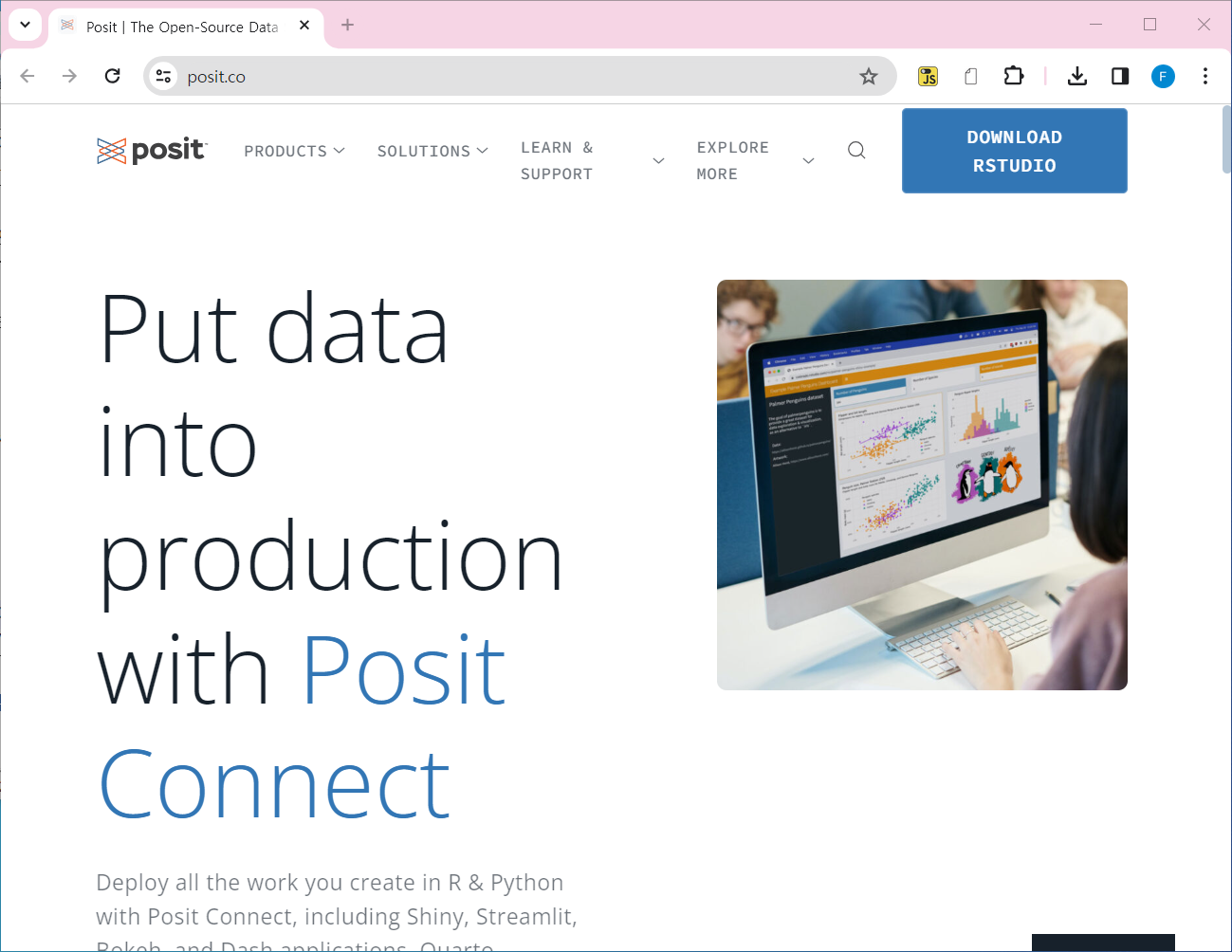Screen dimensions: 1232x952
Task: Click the yellow JS extension icon
Action: click(929, 76)
